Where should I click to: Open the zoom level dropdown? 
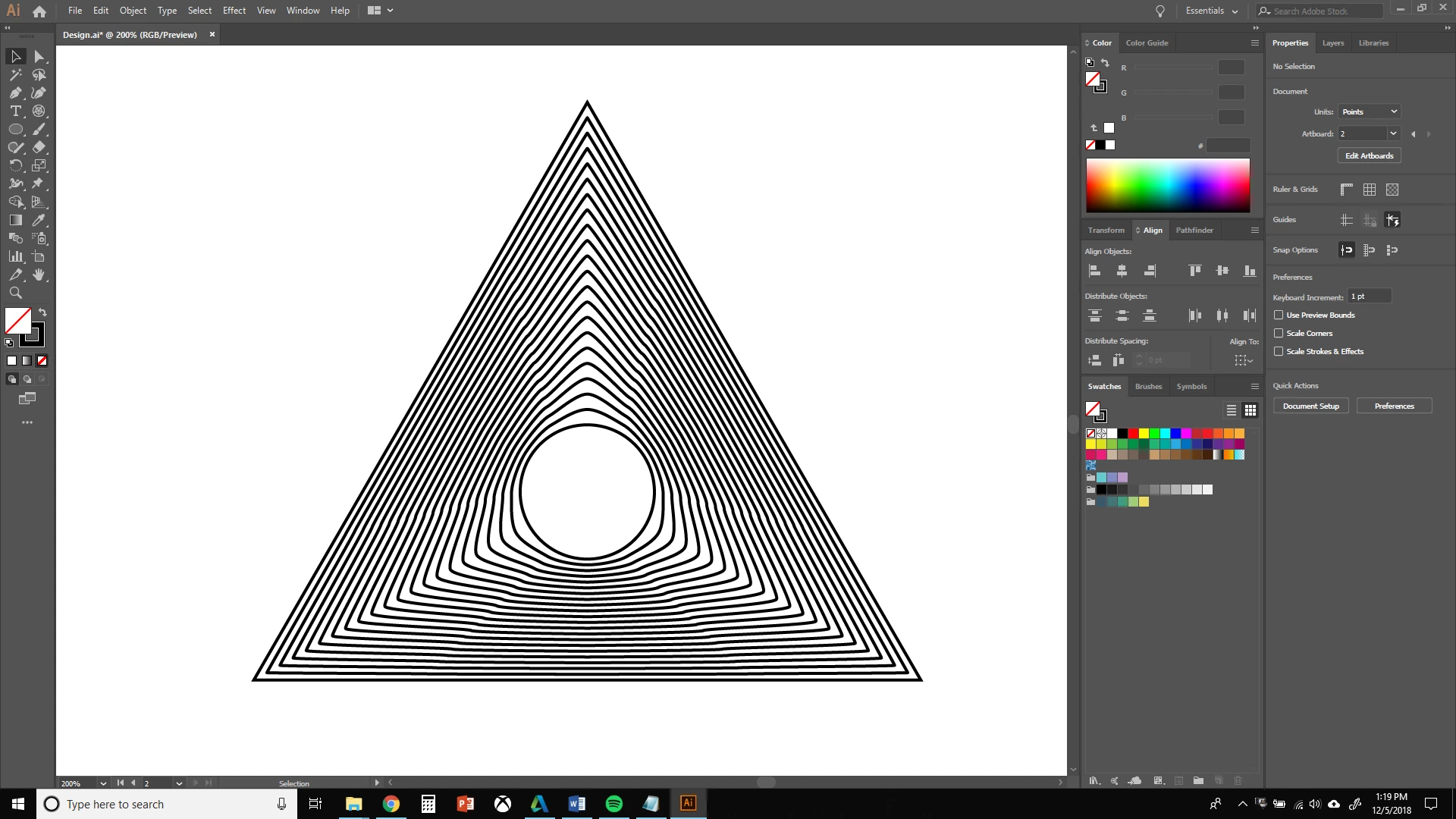(103, 783)
